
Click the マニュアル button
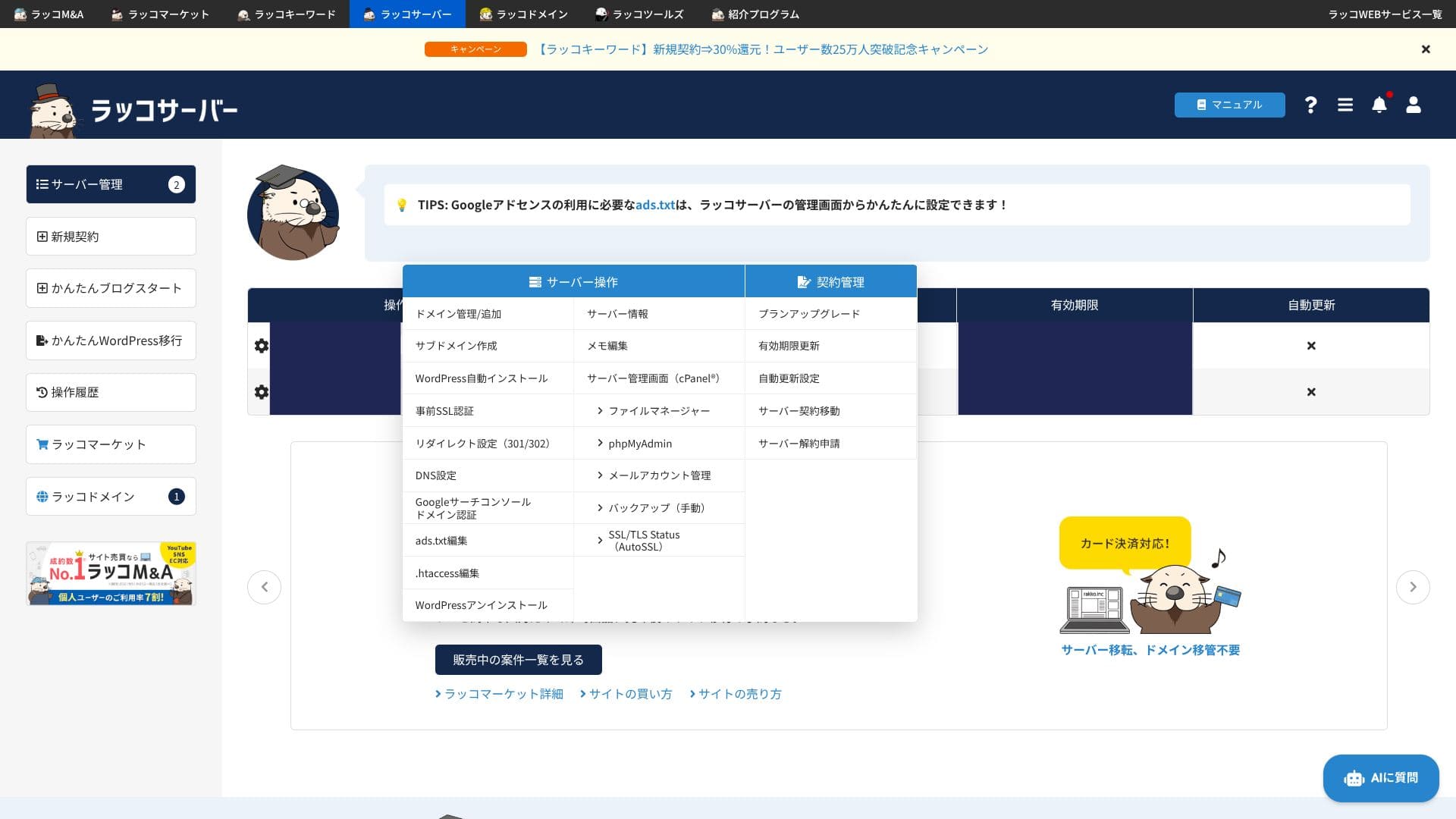tap(1229, 105)
